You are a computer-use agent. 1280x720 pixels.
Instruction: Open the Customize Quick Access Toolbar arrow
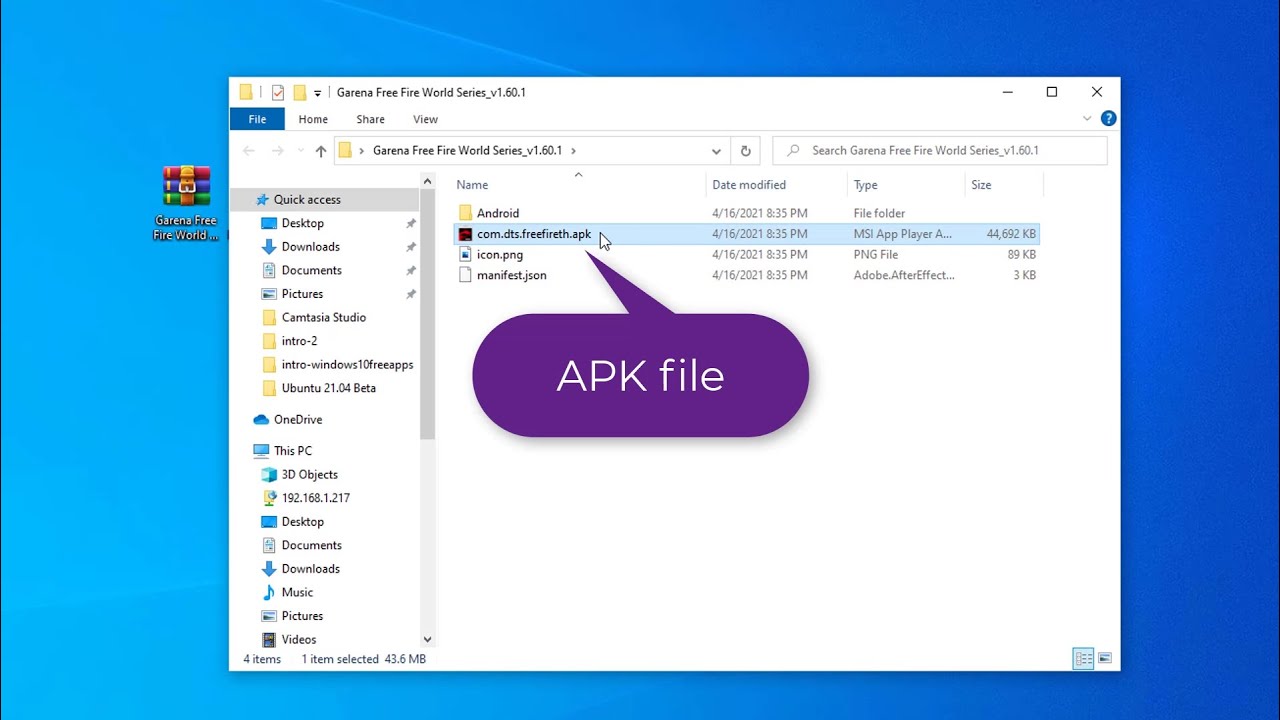tap(317, 93)
